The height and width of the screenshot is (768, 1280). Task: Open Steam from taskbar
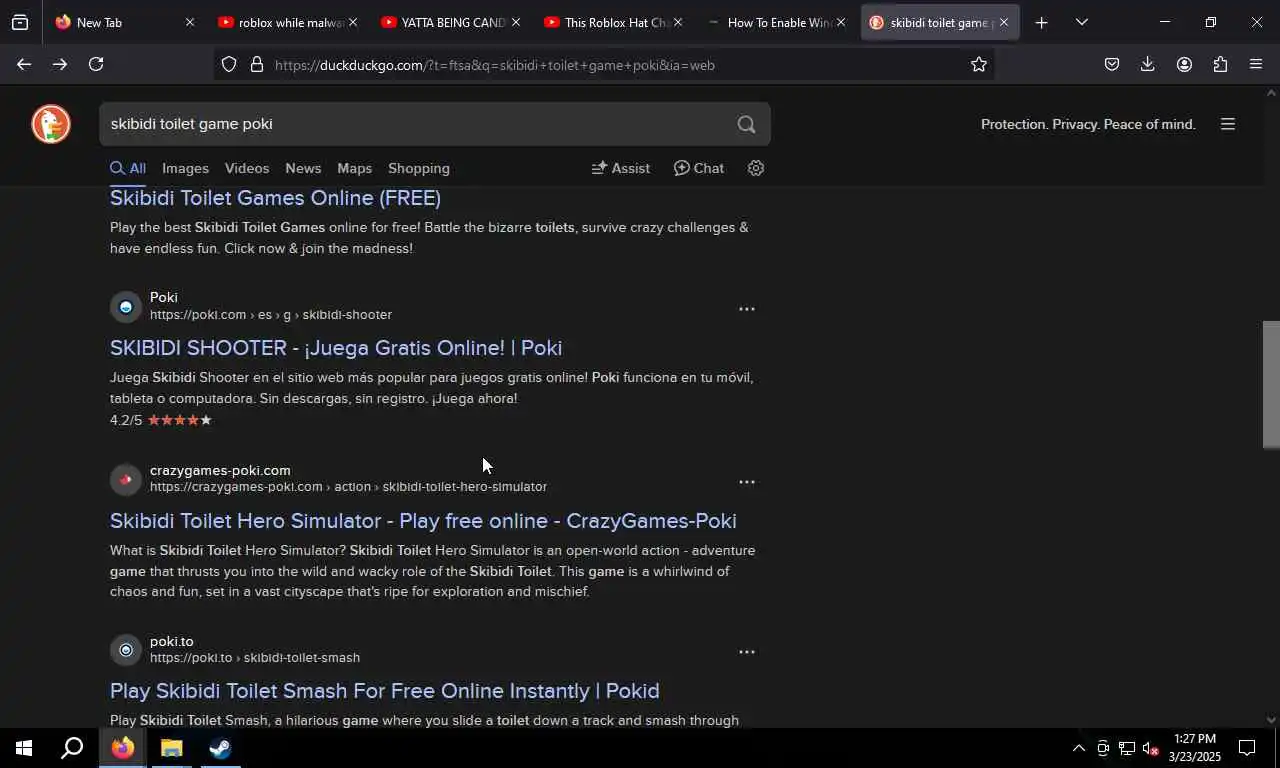pyautogui.click(x=220, y=748)
